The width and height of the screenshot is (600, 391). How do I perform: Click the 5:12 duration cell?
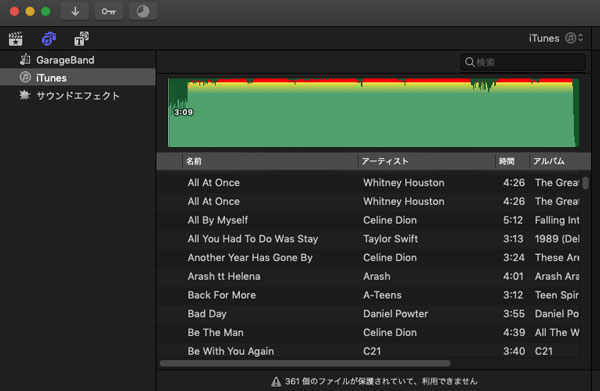pos(513,220)
